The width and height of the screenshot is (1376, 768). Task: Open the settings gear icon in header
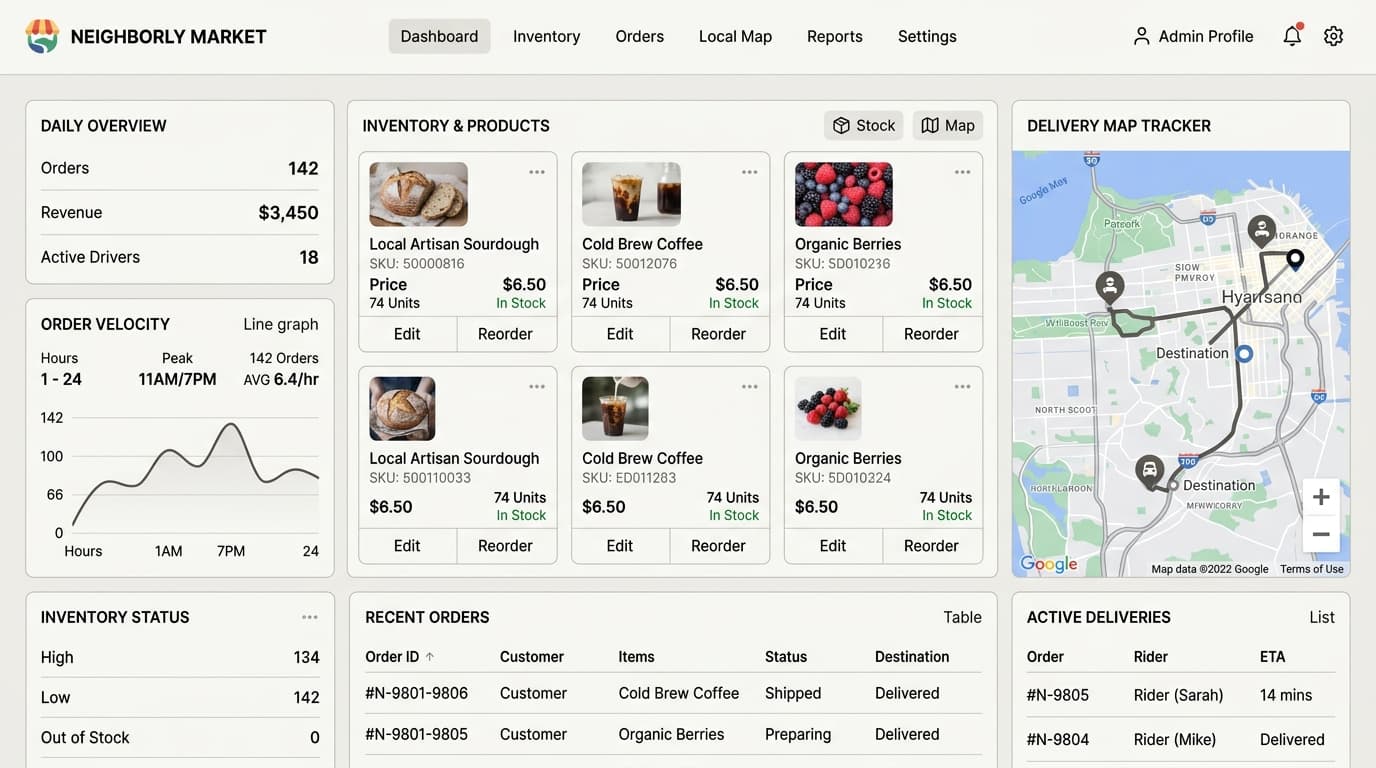1333,36
